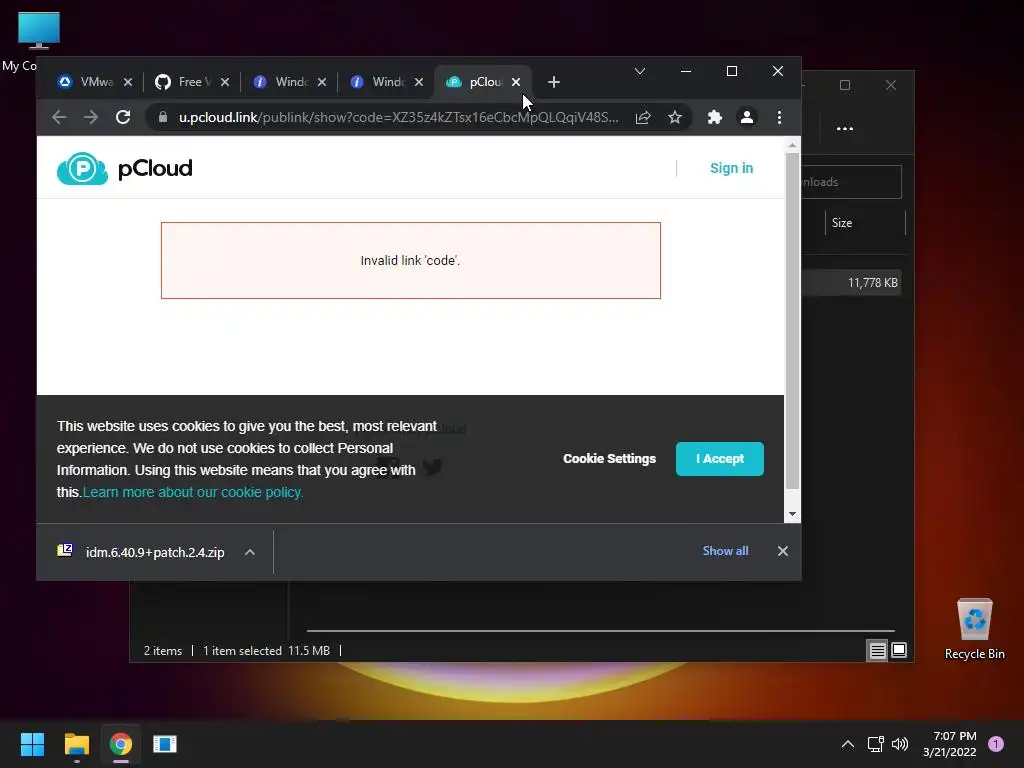The image size is (1024, 768).
Task: Go back to previous page
Action: pyautogui.click(x=59, y=117)
